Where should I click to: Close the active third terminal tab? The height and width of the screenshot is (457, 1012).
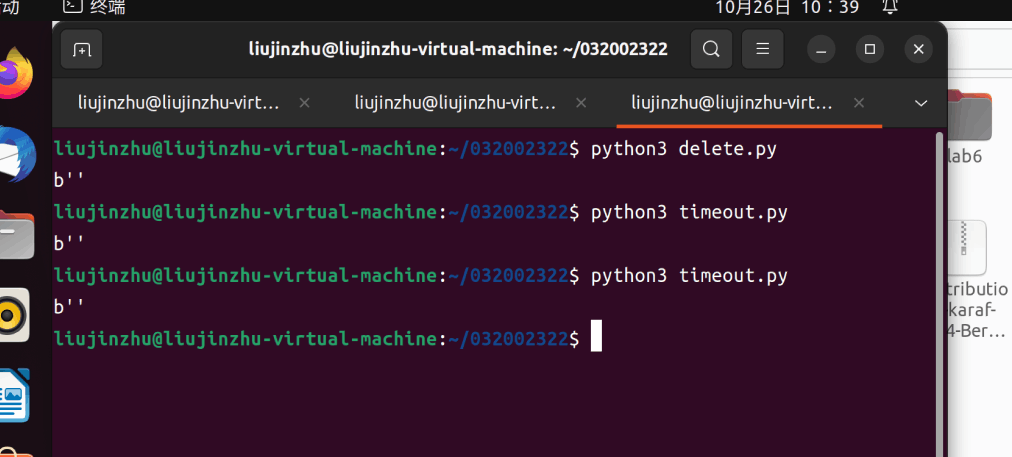[857, 103]
